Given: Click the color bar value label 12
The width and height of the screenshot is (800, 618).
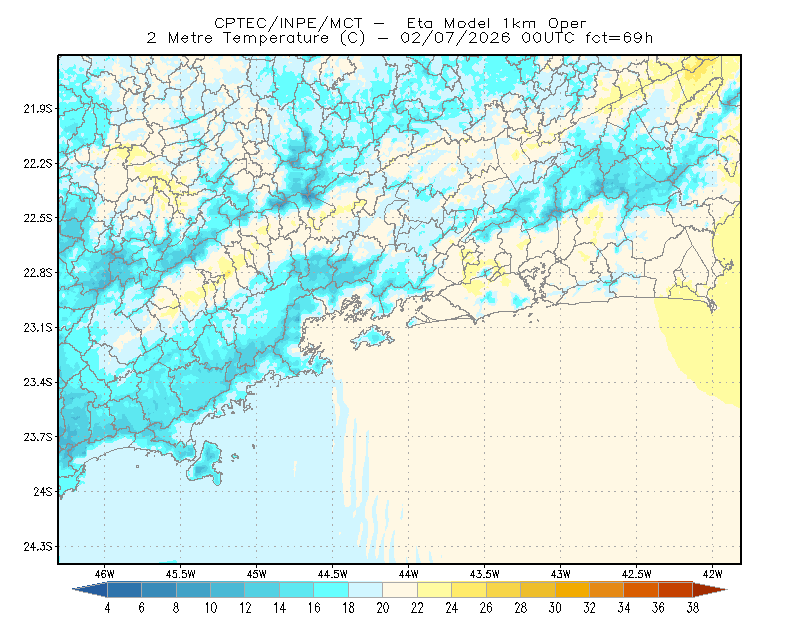Looking at the screenshot, I should (245, 608).
